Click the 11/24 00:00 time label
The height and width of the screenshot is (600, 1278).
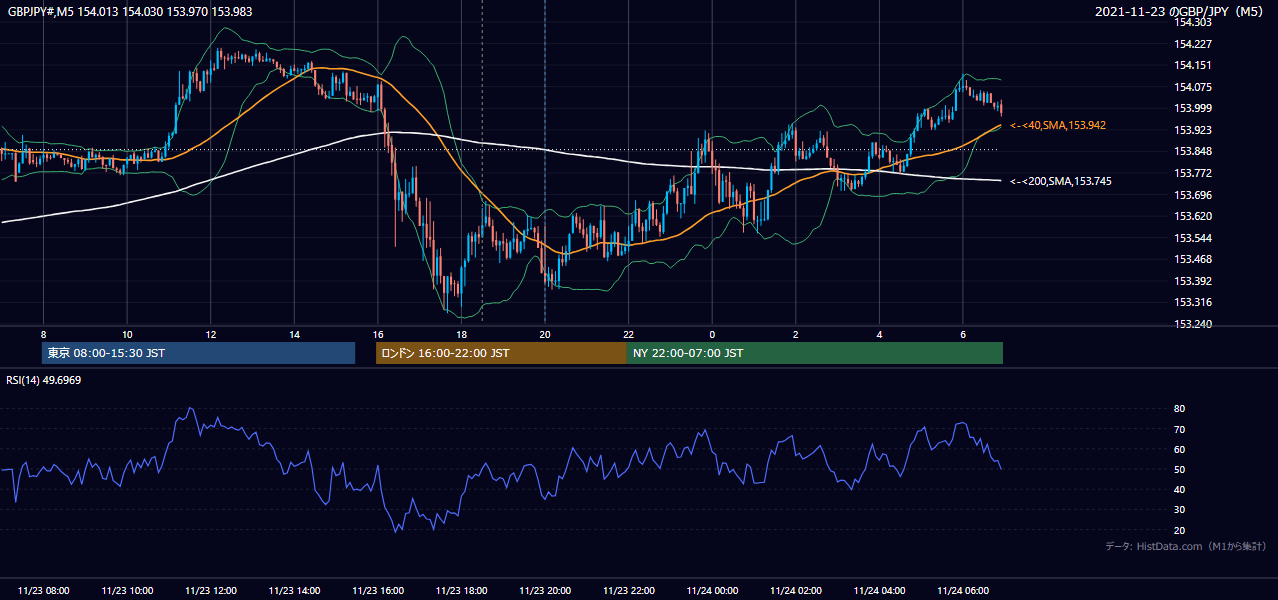tap(711, 591)
